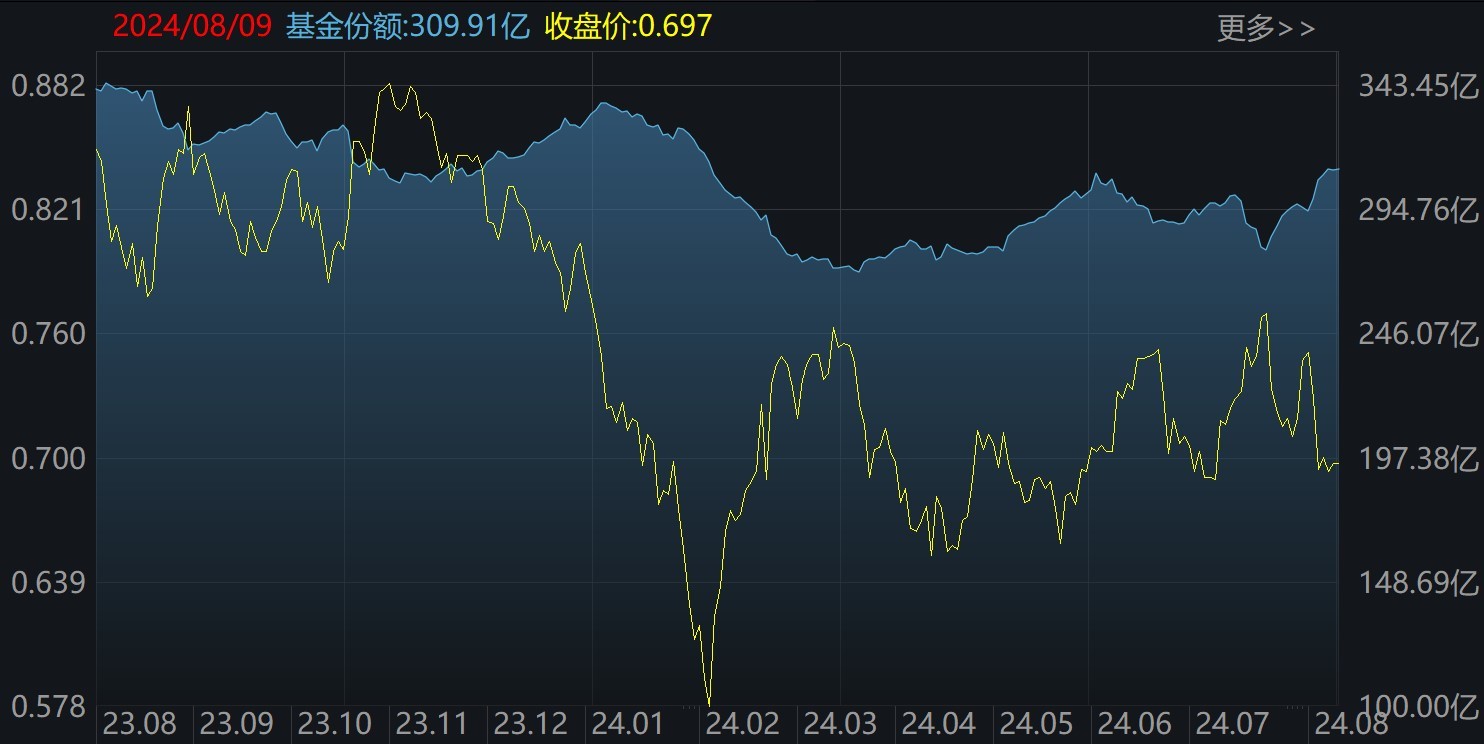Click the closing price low point near 24.02

tap(709, 705)
